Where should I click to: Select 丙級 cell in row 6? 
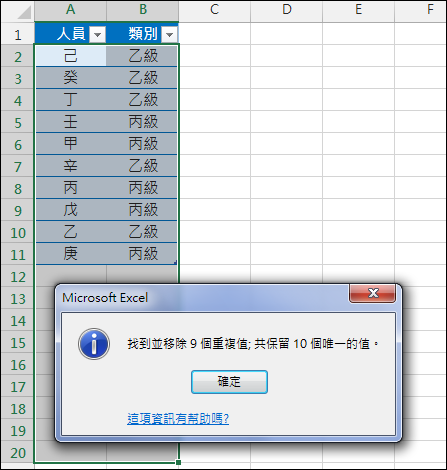(x=142, y=144)
